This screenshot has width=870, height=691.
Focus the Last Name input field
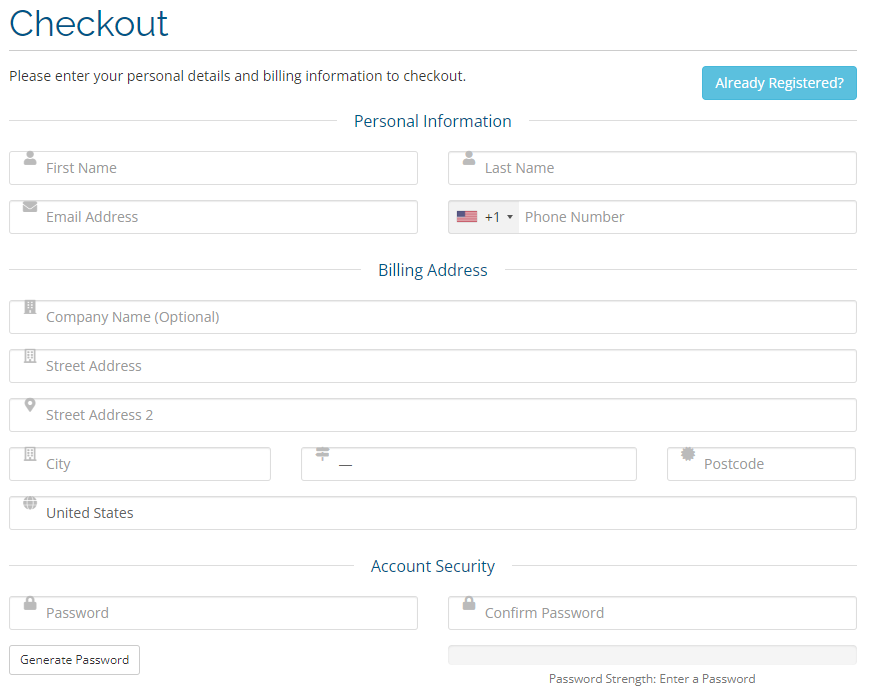[x=665, y=168]
